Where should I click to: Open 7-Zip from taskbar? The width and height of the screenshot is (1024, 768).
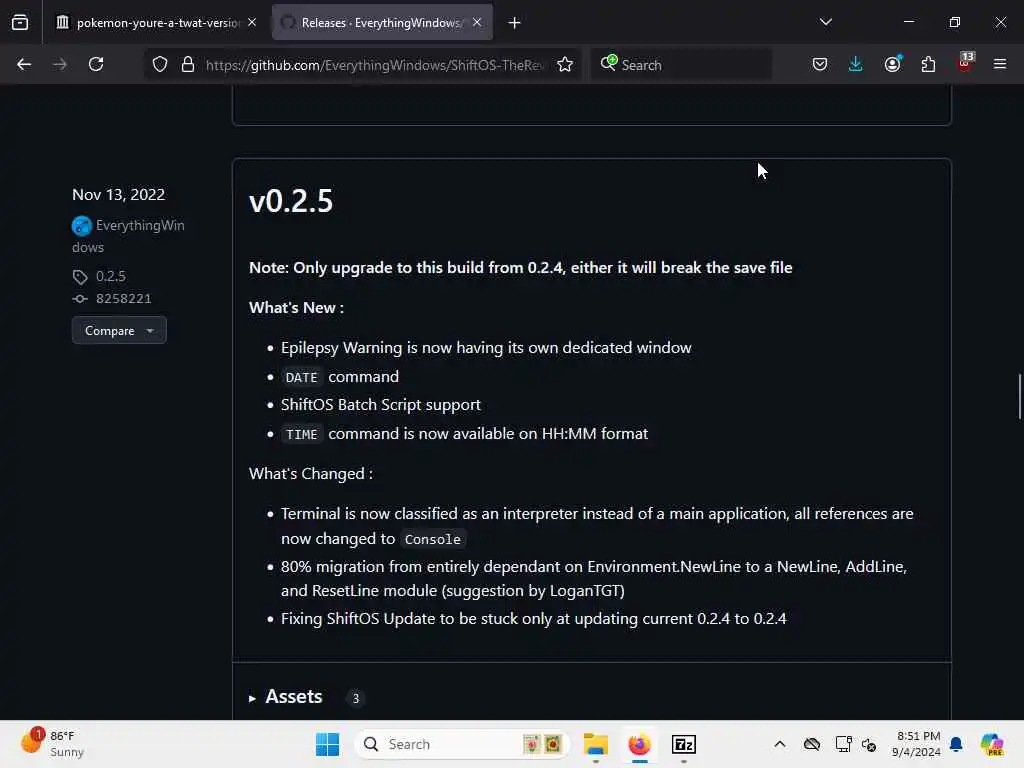click(x=684, y=744)
